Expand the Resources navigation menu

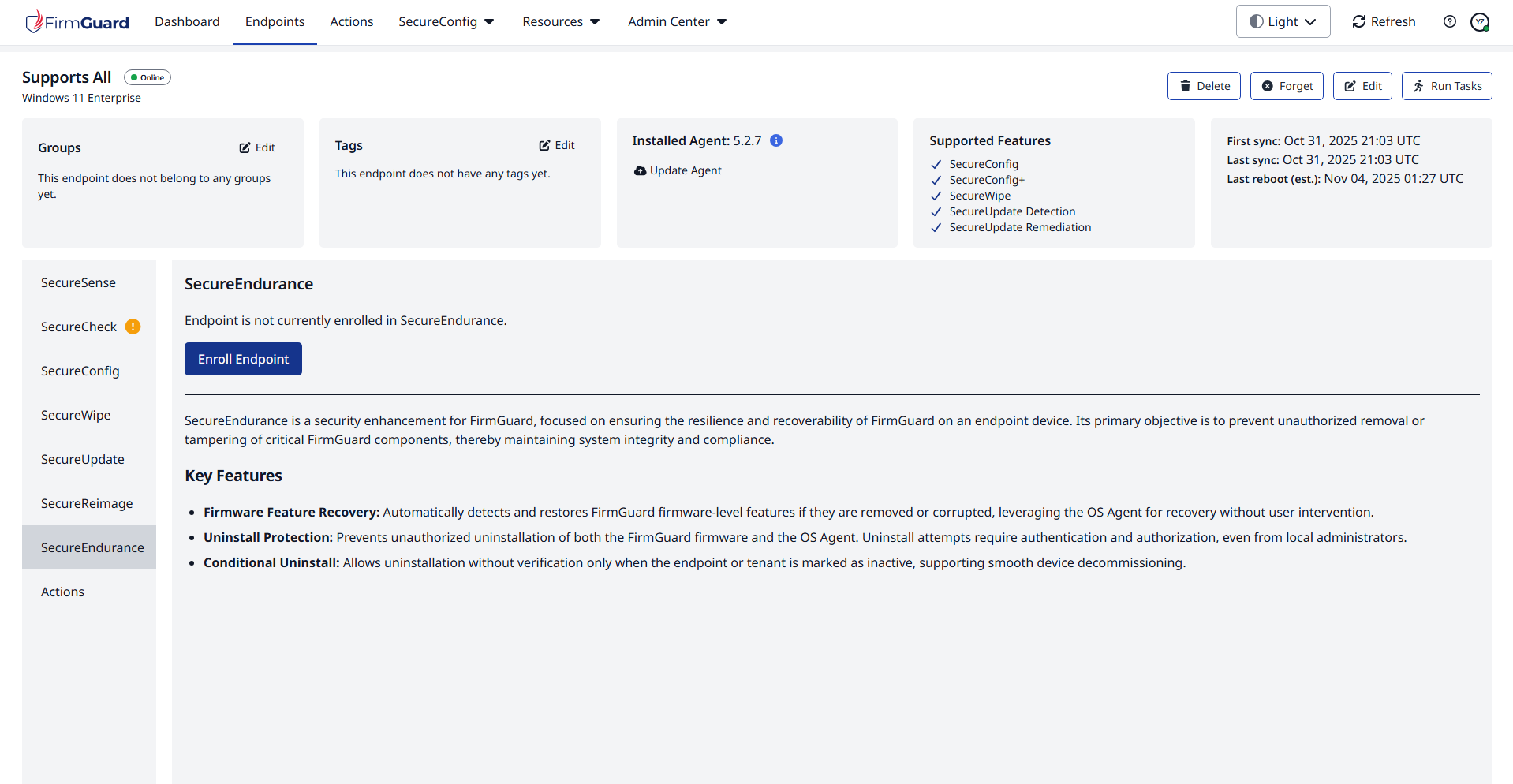point(561,21)
